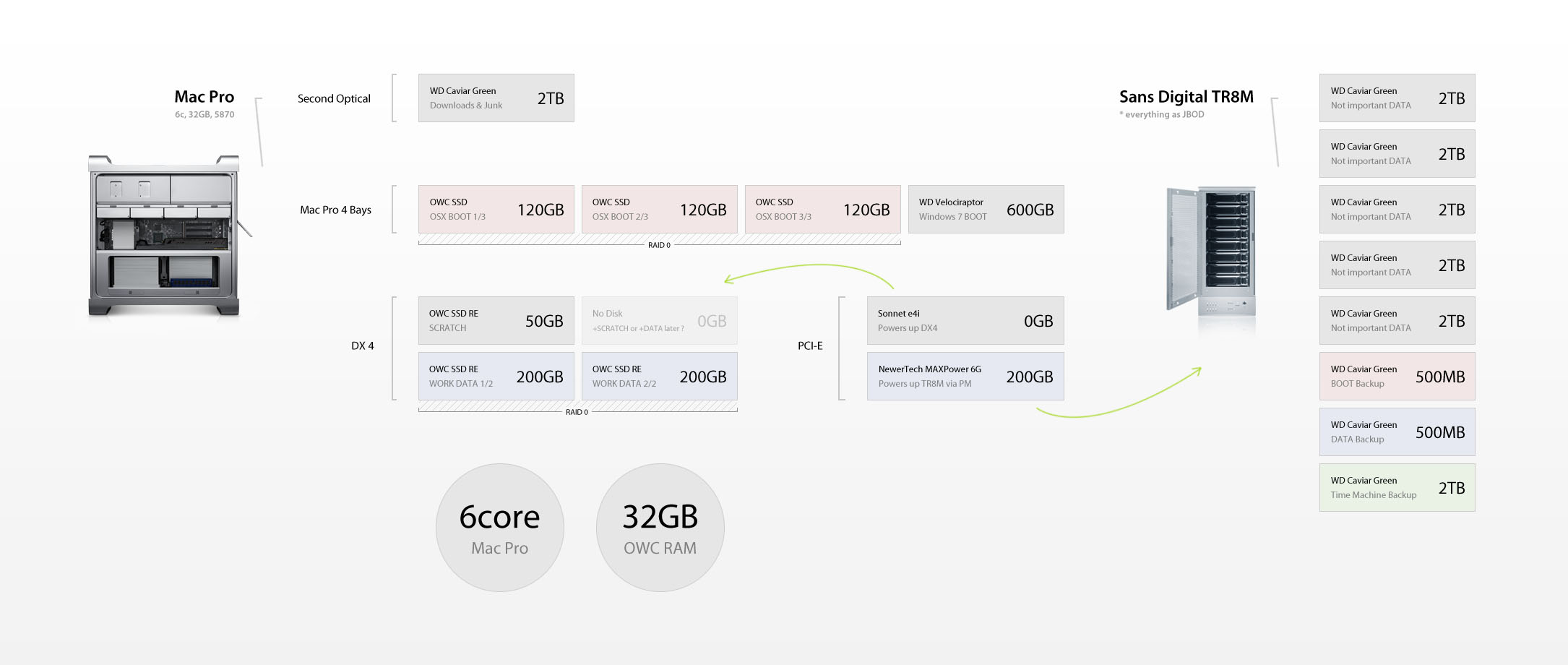Click the RAID 0 label under OSX BOOT drives
Screen dimensions: 1568x665
pos(659,245)
